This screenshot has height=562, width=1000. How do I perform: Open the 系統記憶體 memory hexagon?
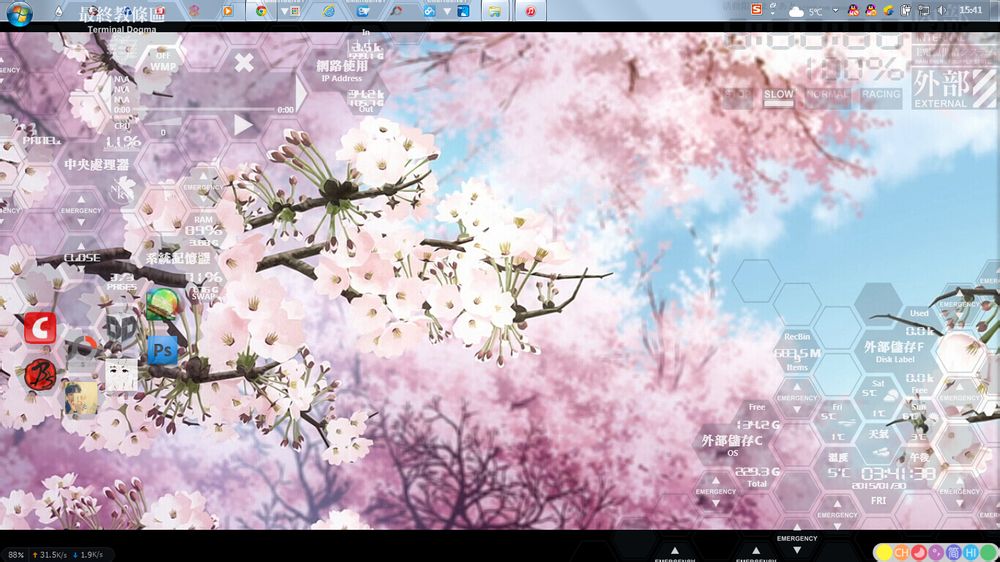[177, 258]
